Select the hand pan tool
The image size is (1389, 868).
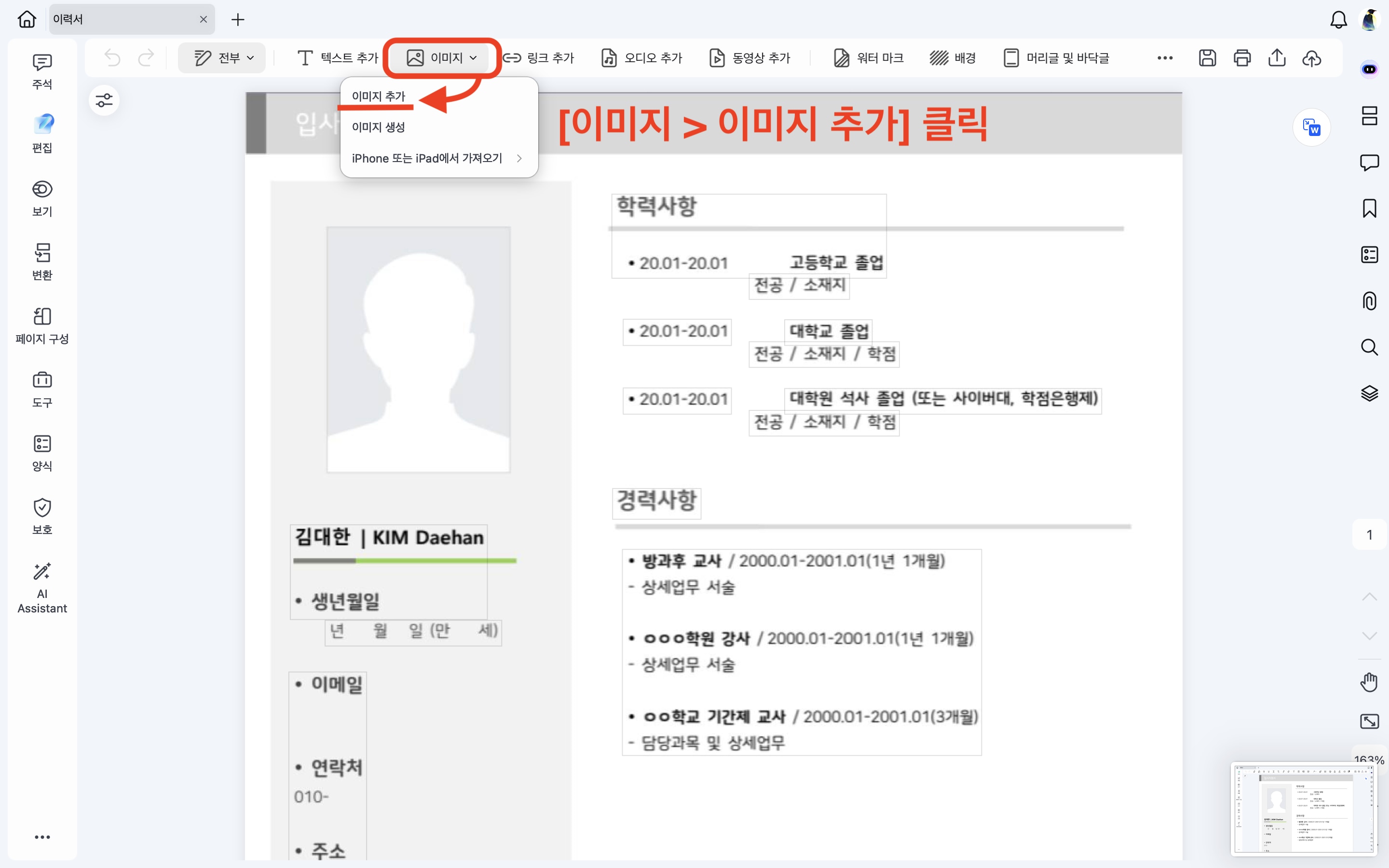pyautogui.click(x=1369, y=682)
